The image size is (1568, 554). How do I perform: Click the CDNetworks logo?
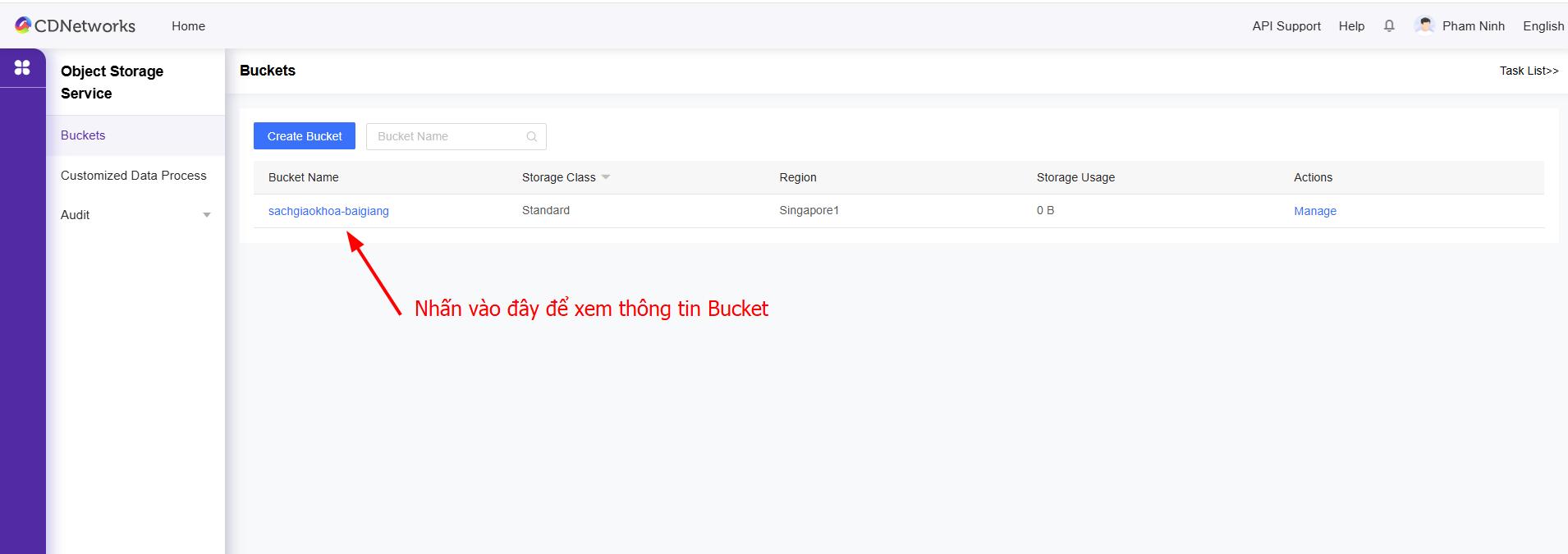click(75, 25)
